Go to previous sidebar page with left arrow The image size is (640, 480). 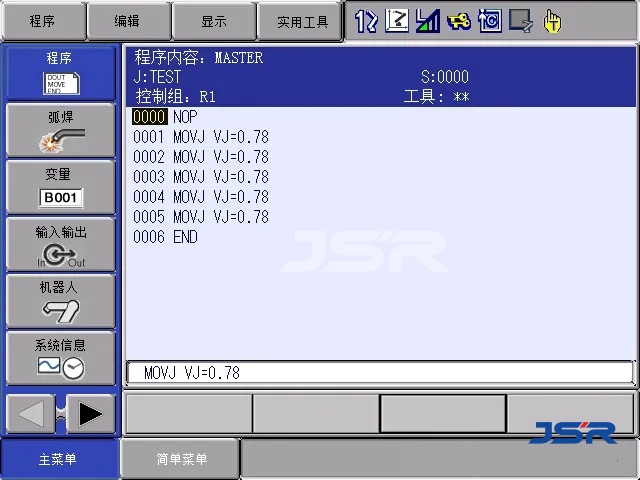click(31, 414)
